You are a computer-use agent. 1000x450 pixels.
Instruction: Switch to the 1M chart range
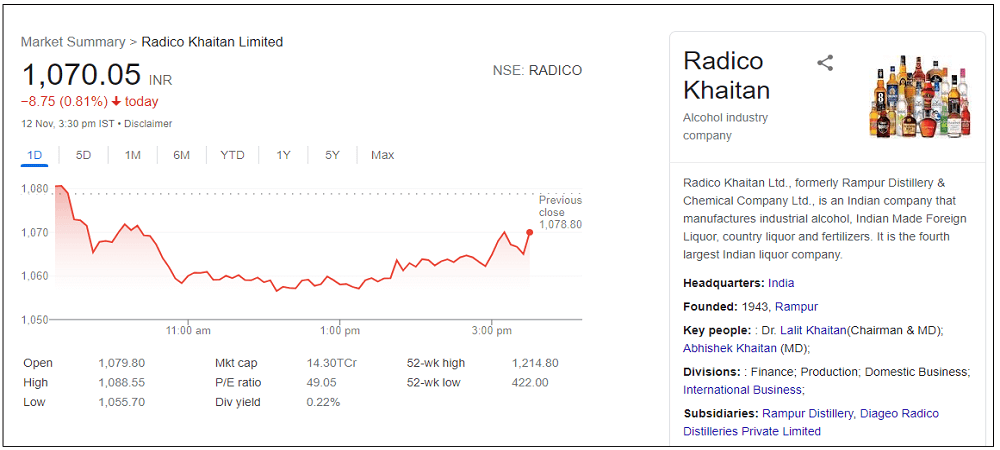pyautogui.click(x=133, y=155)
